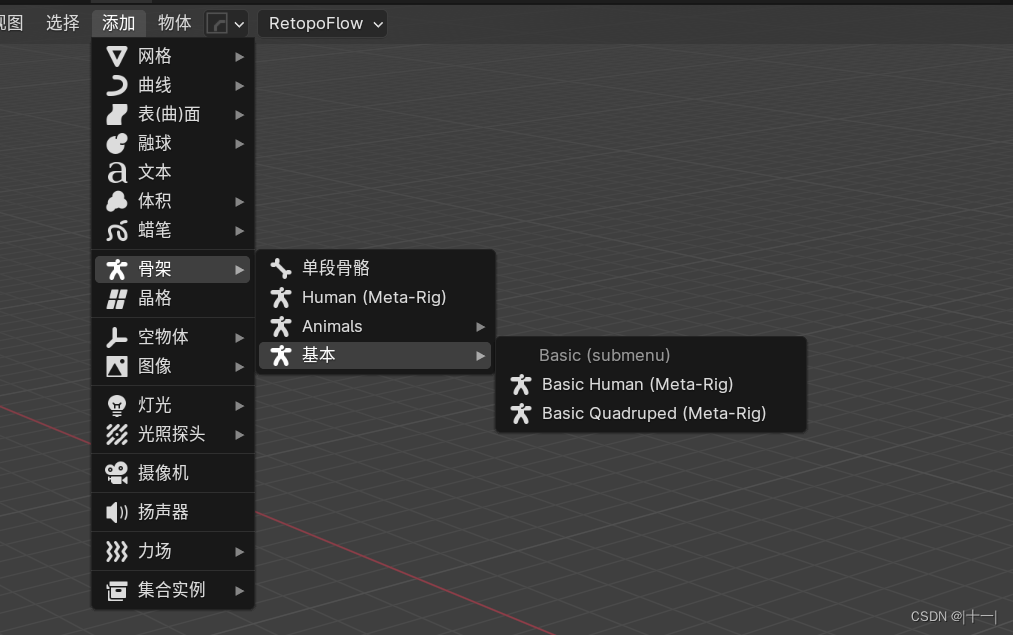1013x635 pixels.
Task: Expand the 蜡笔 submenu arrow
Action: click(240, 231)
